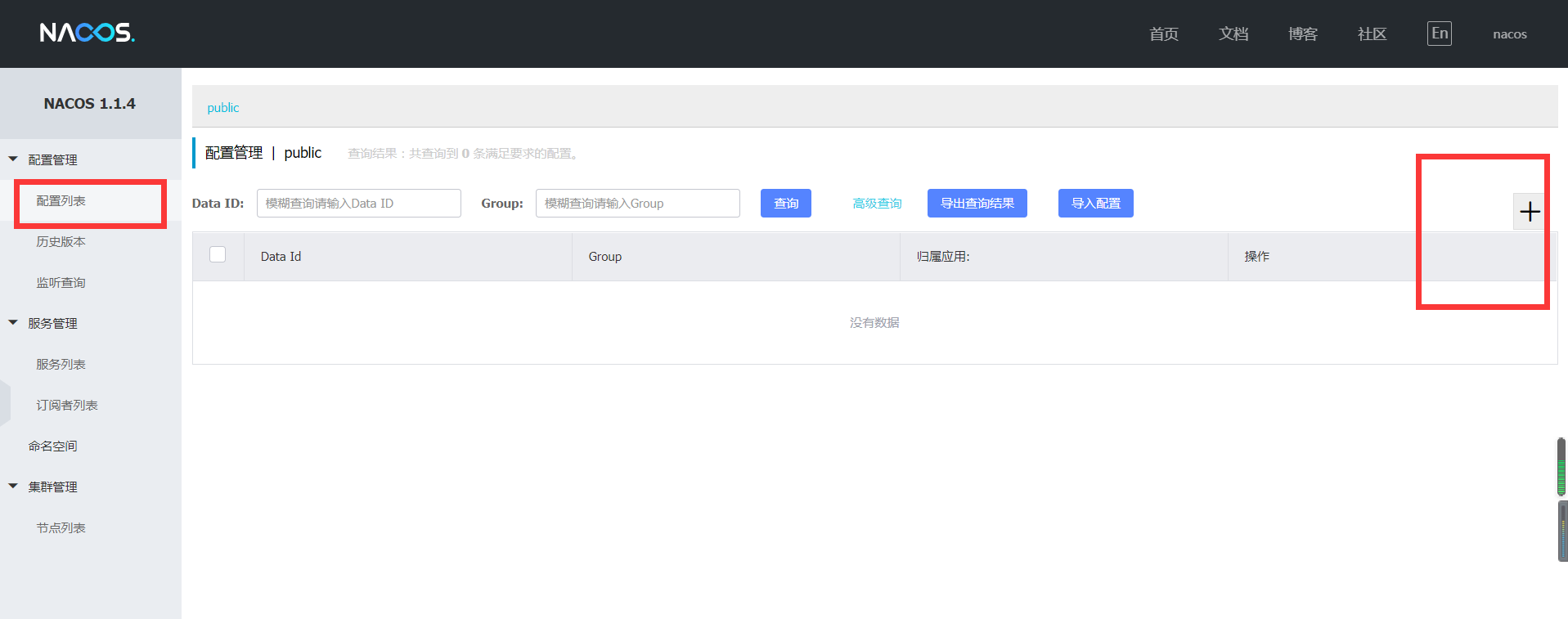Click the 没有数据 empty message
The width and height of the screenshot is (1568, 619).
coord(874,323)
